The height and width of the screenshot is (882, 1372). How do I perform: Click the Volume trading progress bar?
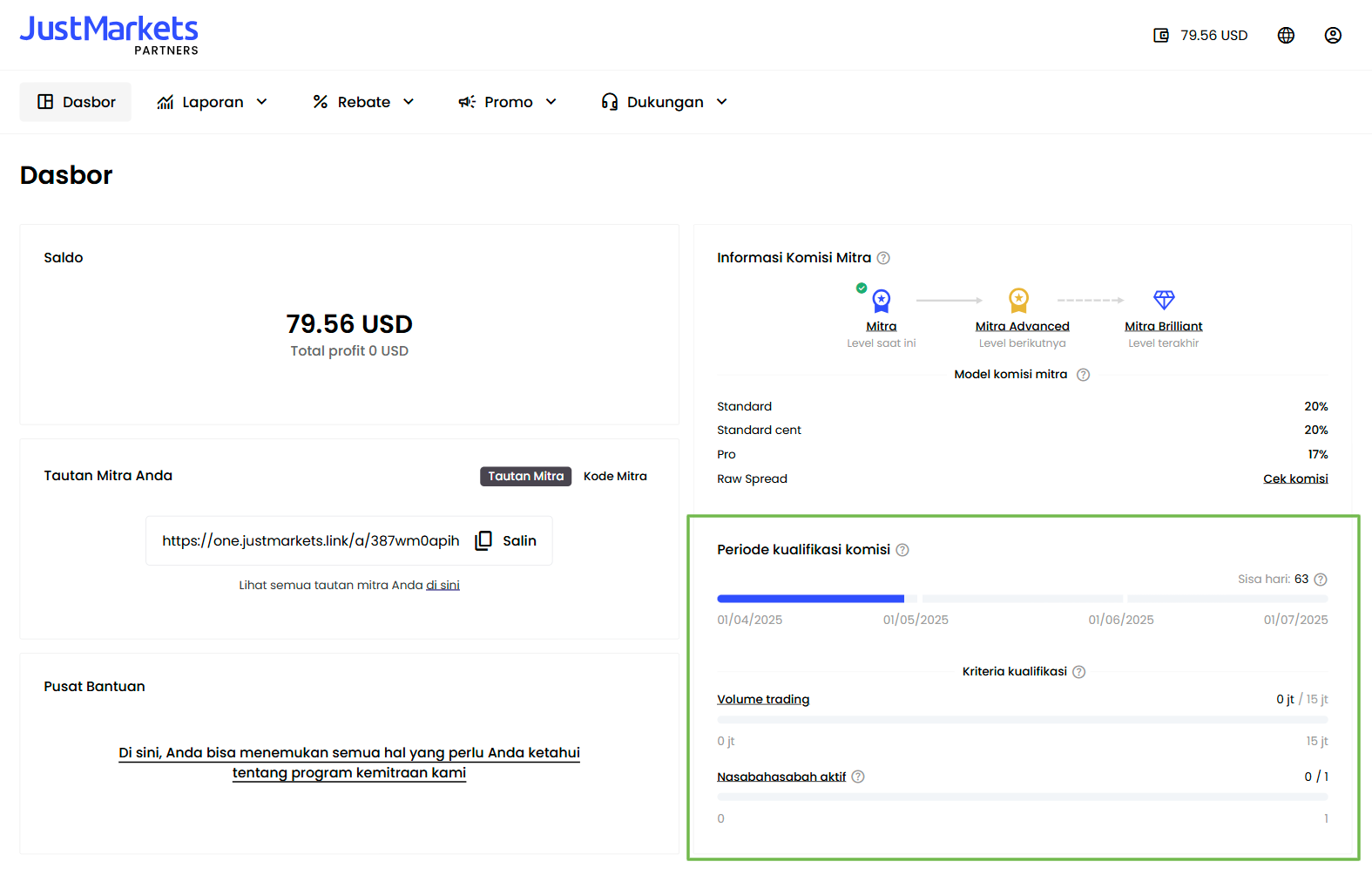click(1023, 720)
